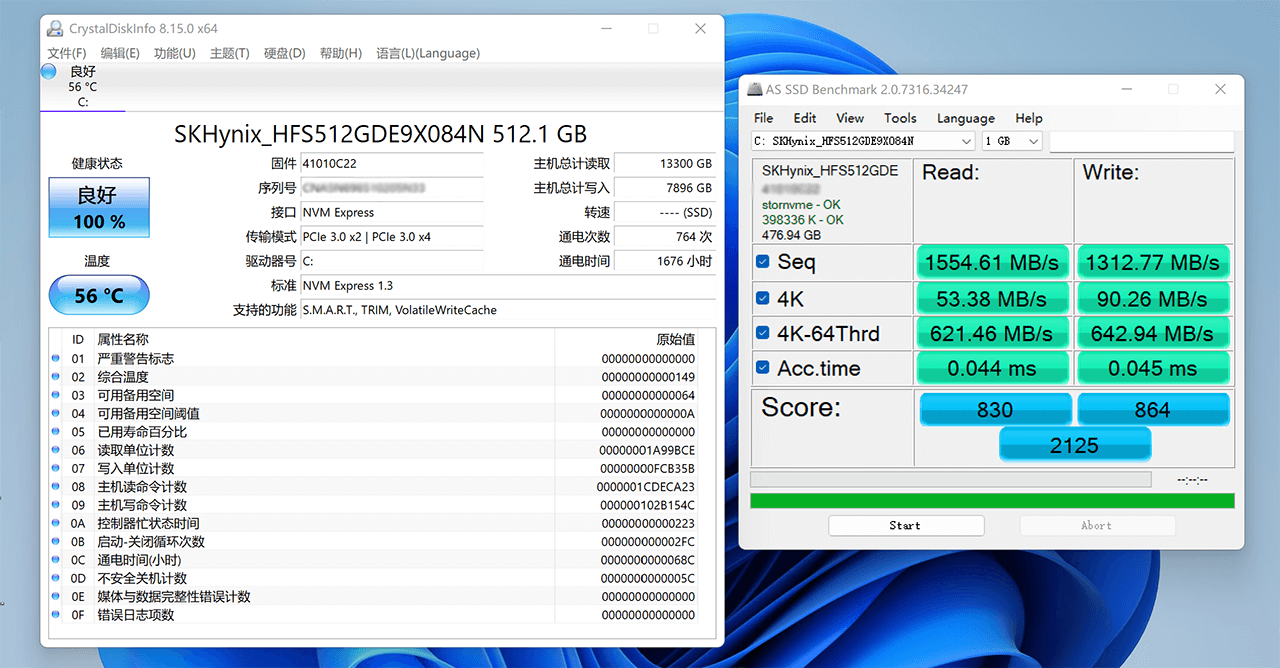The width and height of the screenshot is (1280, 668).
Task: Open the 语言(L)(Language) menu
Action: tap(428, 53)
